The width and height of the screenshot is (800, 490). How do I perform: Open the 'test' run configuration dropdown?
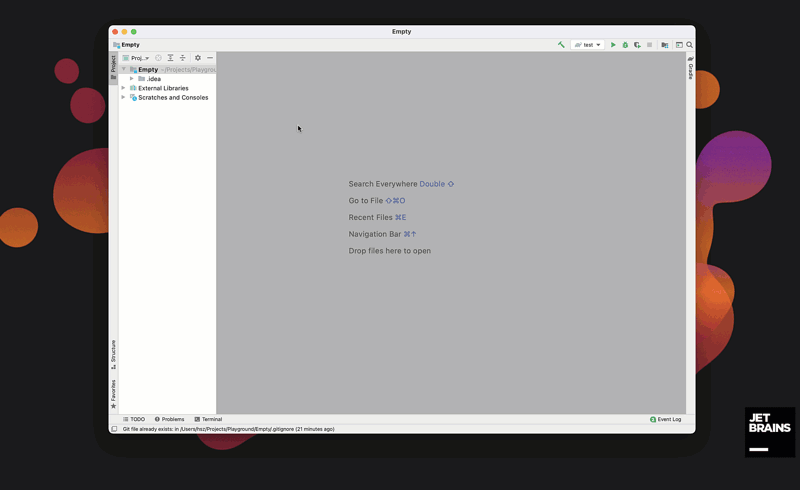coord(587,45)
